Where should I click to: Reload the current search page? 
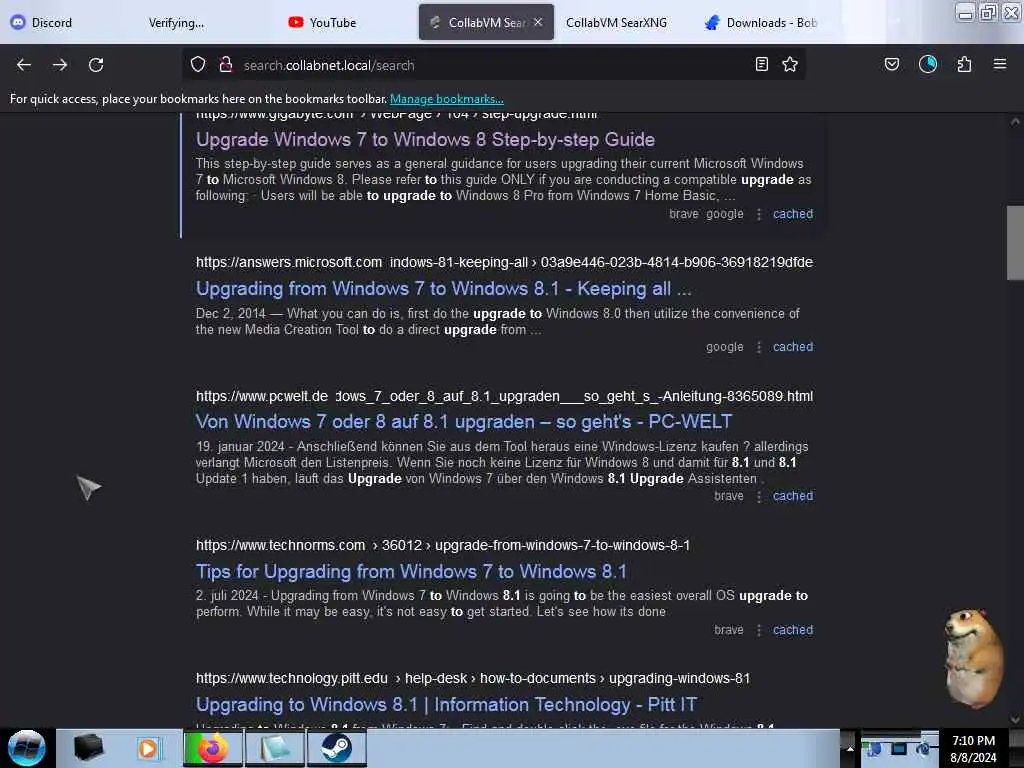tap(96, 65)
